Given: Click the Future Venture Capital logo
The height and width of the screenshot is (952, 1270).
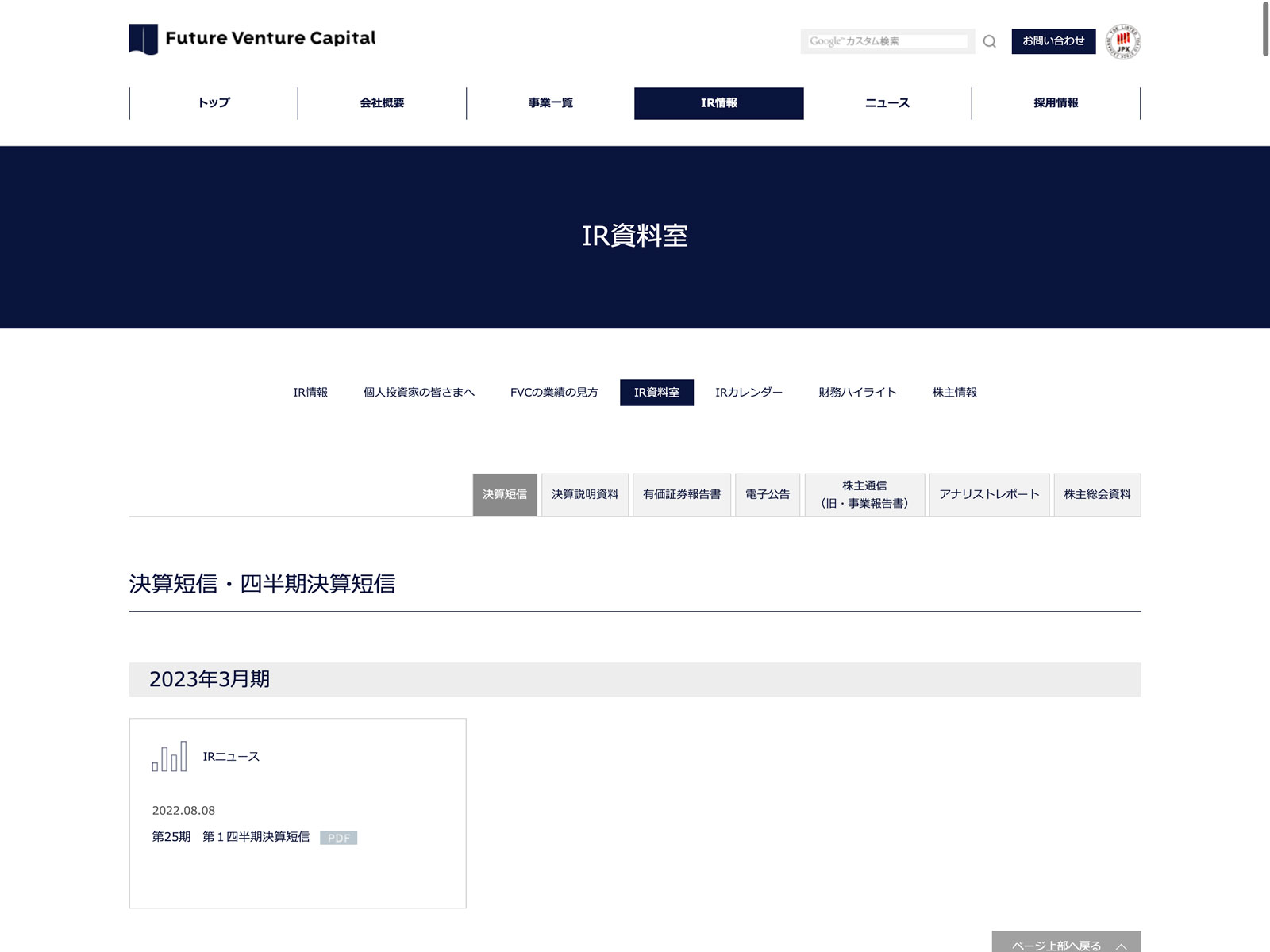Looking at the screenshot, I should pos(252,39).
